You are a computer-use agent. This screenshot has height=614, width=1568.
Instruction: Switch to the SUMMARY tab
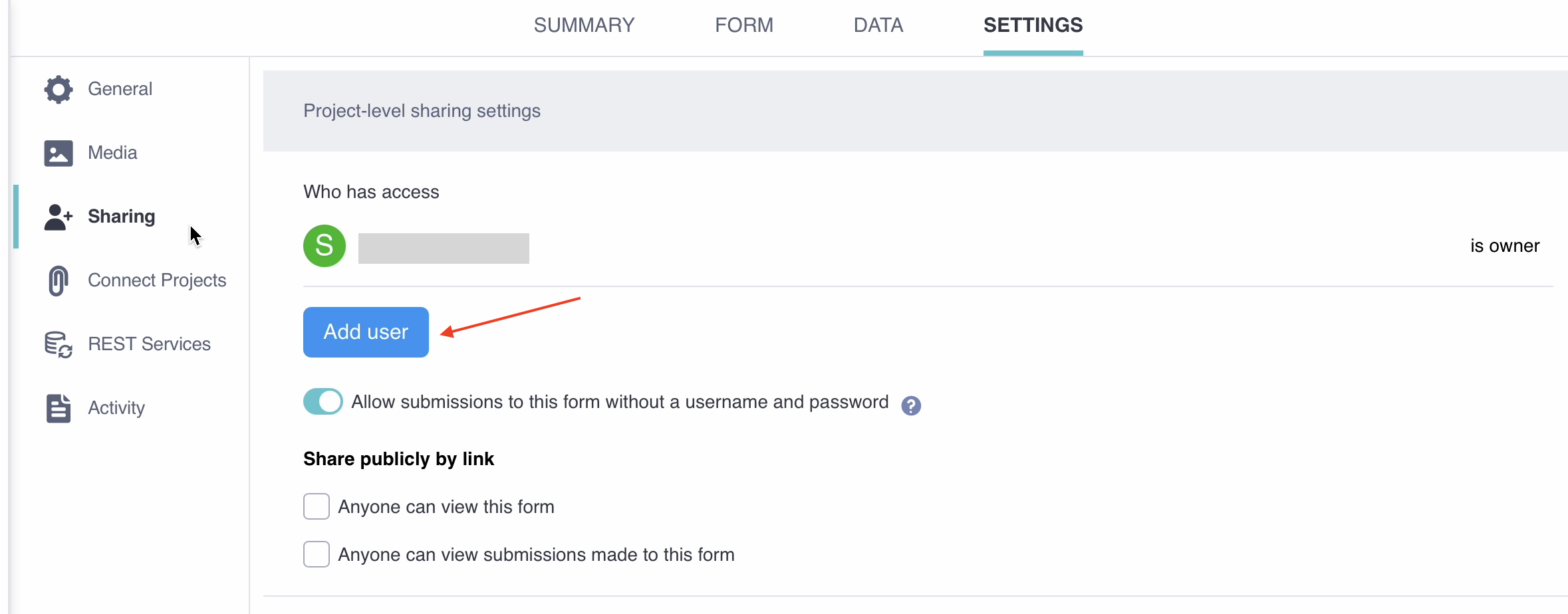(583, 25)
